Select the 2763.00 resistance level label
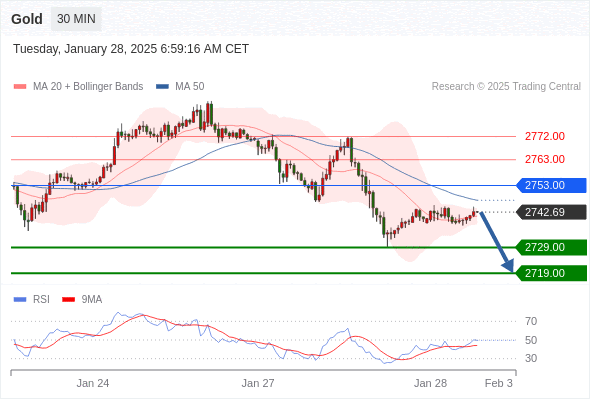Image resolution: width=590 pixels, height=400 pixels. click(x=544, y=159)
